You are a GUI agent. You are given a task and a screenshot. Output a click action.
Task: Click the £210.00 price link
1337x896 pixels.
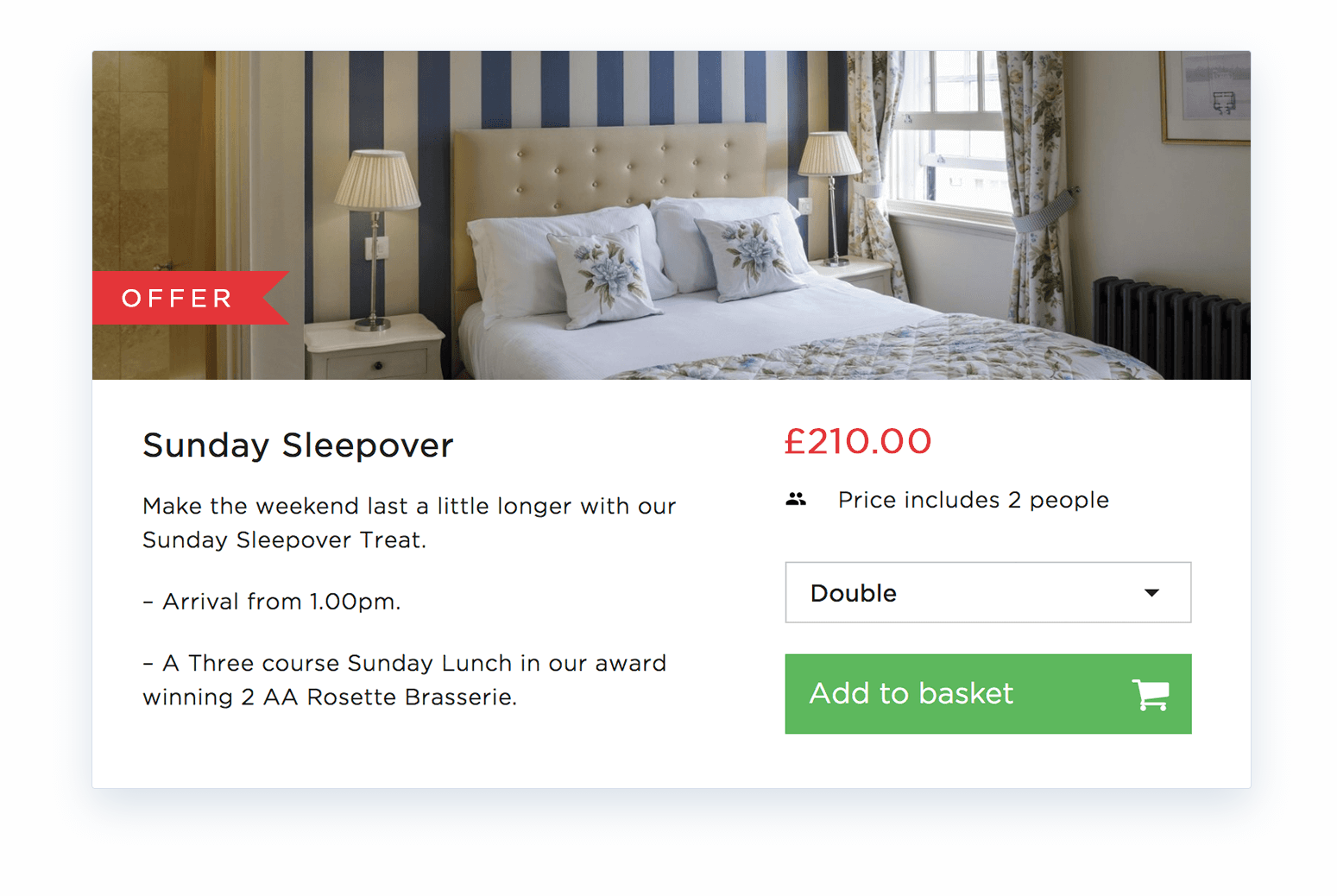click(x=858, y=441)
